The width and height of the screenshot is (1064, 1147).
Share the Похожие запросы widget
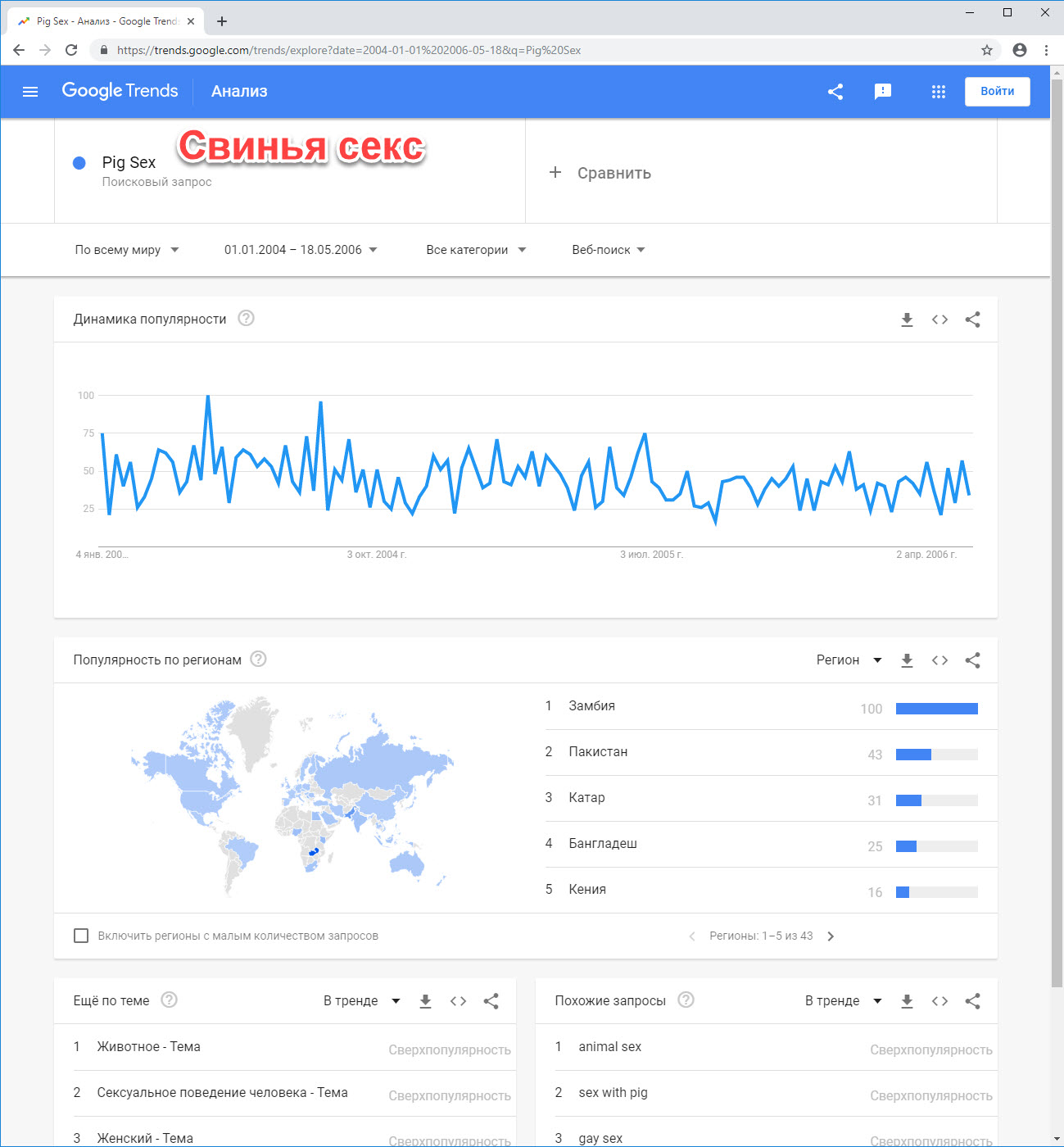(x=972, y=1001)
